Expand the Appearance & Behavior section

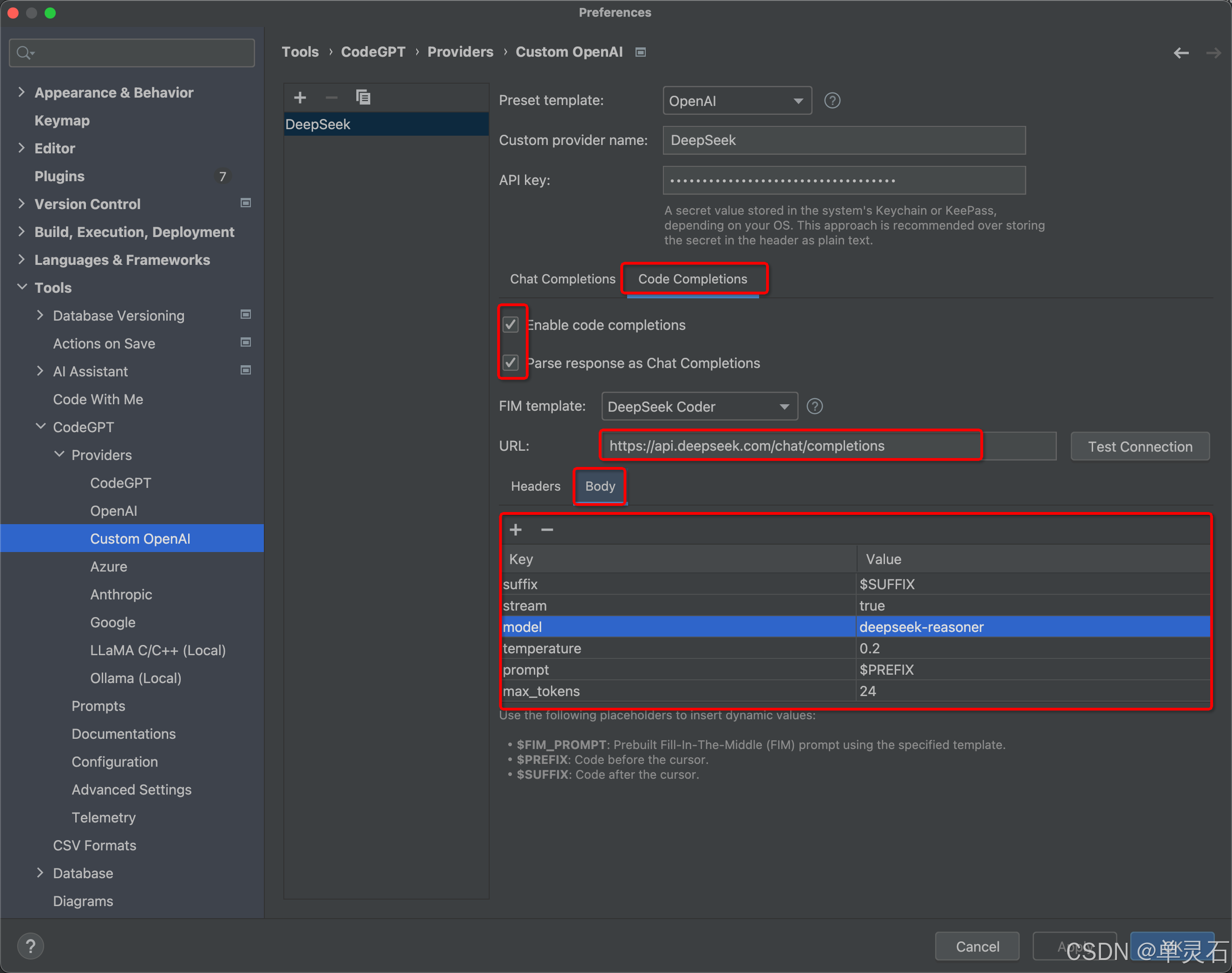point(22,92)
